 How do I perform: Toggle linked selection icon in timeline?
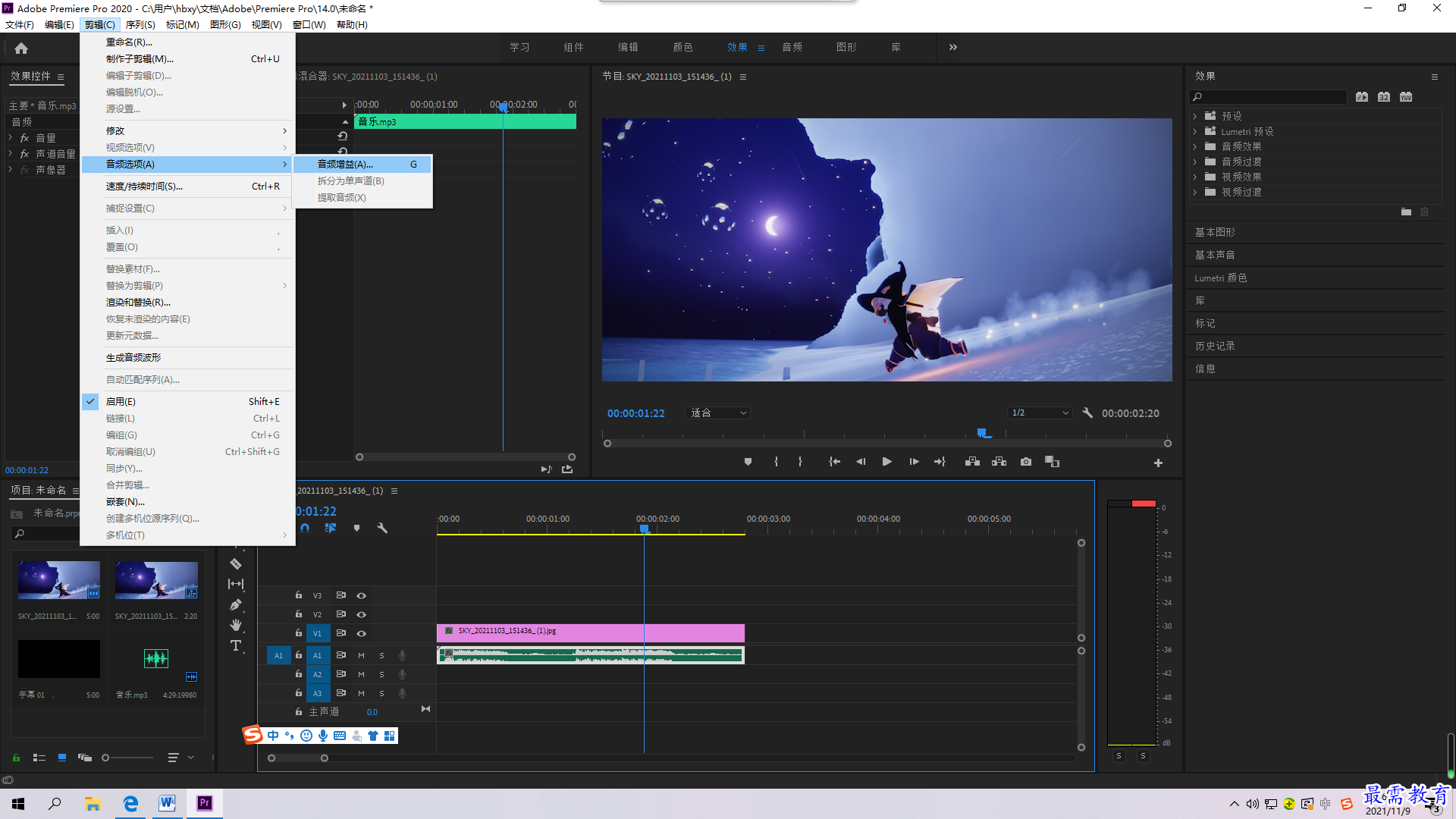coord(331,528)
